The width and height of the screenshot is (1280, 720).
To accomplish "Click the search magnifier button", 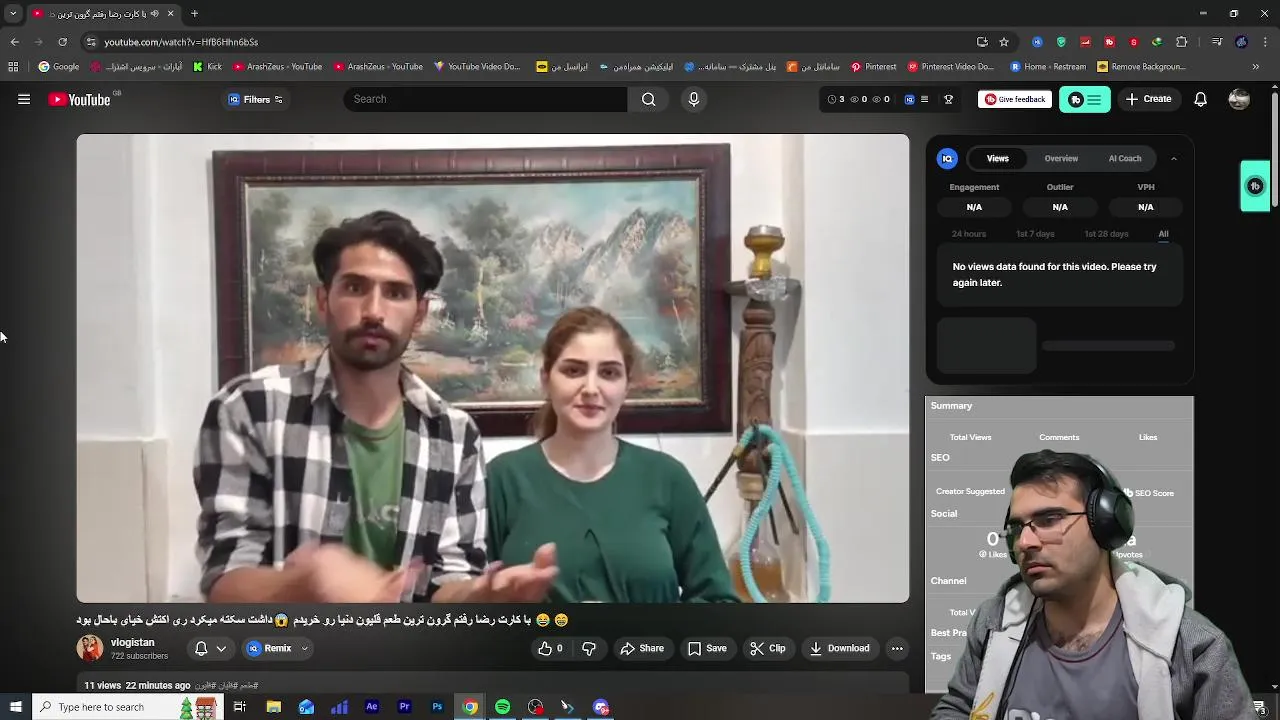I will pos(649,99).
